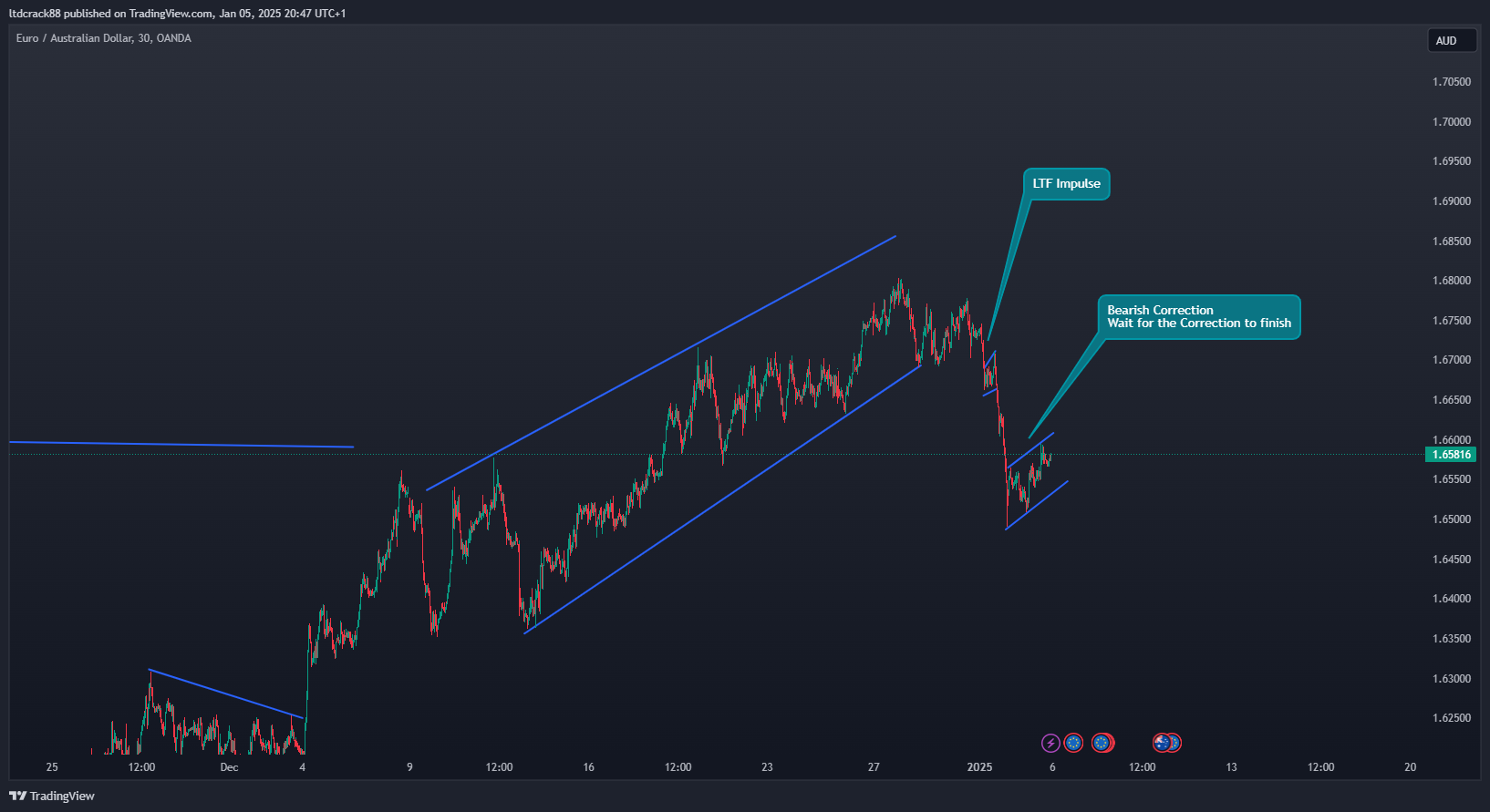Image resolution: width=1490 pixels, height=812 pixels.
Task: Click the 20 date label on time axis
Action: pos(1410,767)
